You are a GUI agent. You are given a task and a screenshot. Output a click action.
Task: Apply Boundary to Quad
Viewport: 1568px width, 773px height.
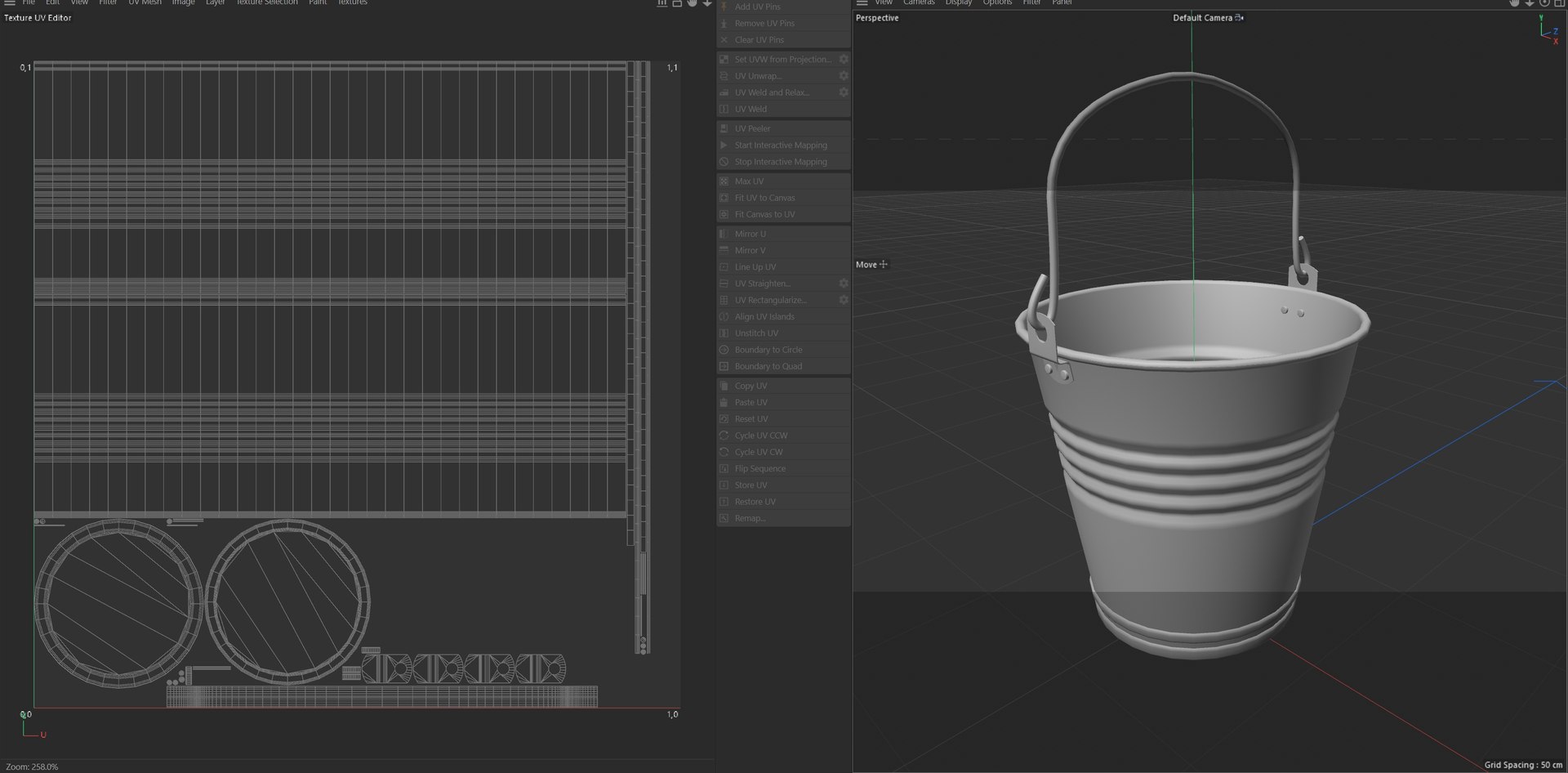(x=784, y=366)
